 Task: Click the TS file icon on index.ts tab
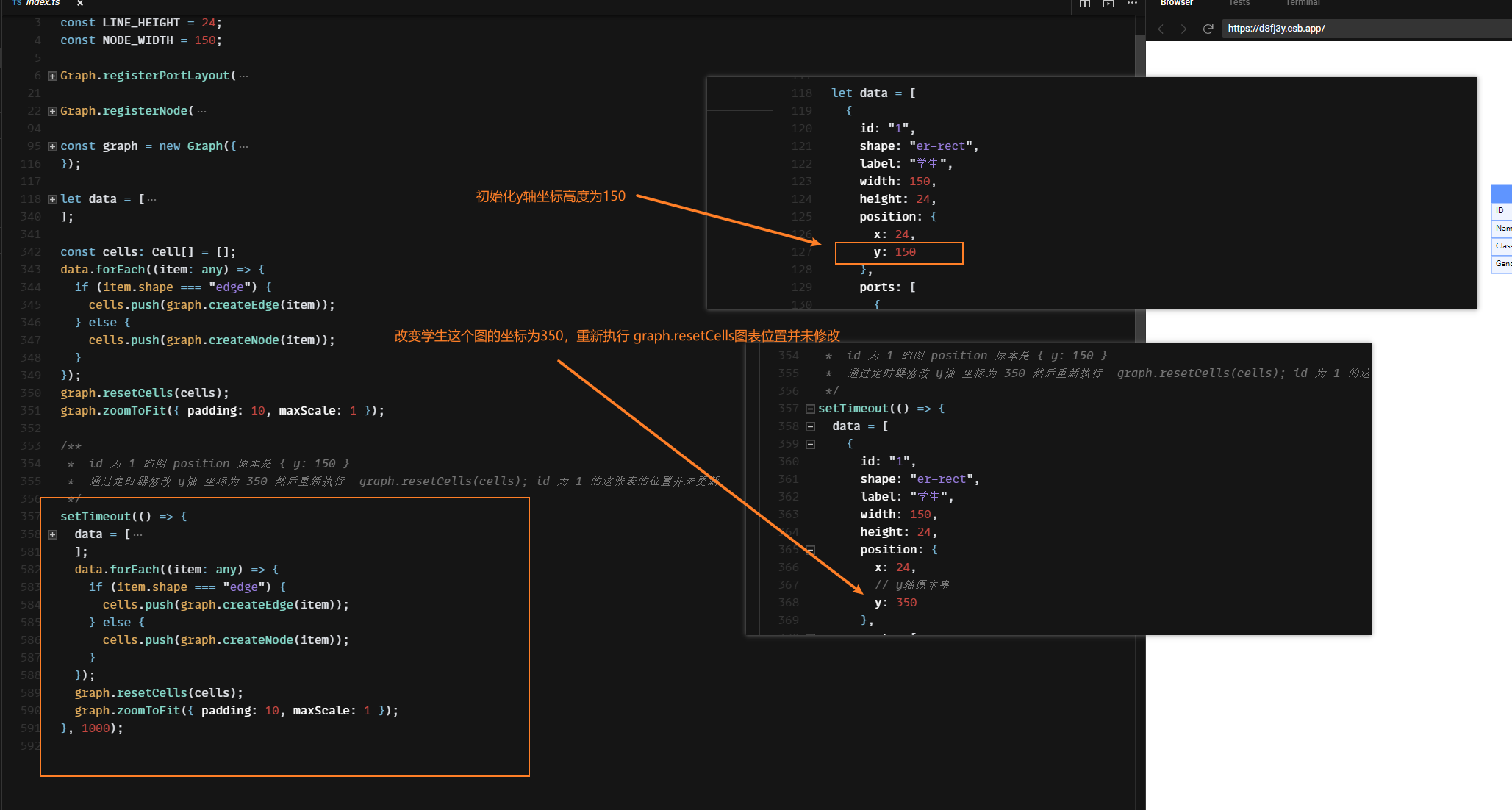point(18,3)
